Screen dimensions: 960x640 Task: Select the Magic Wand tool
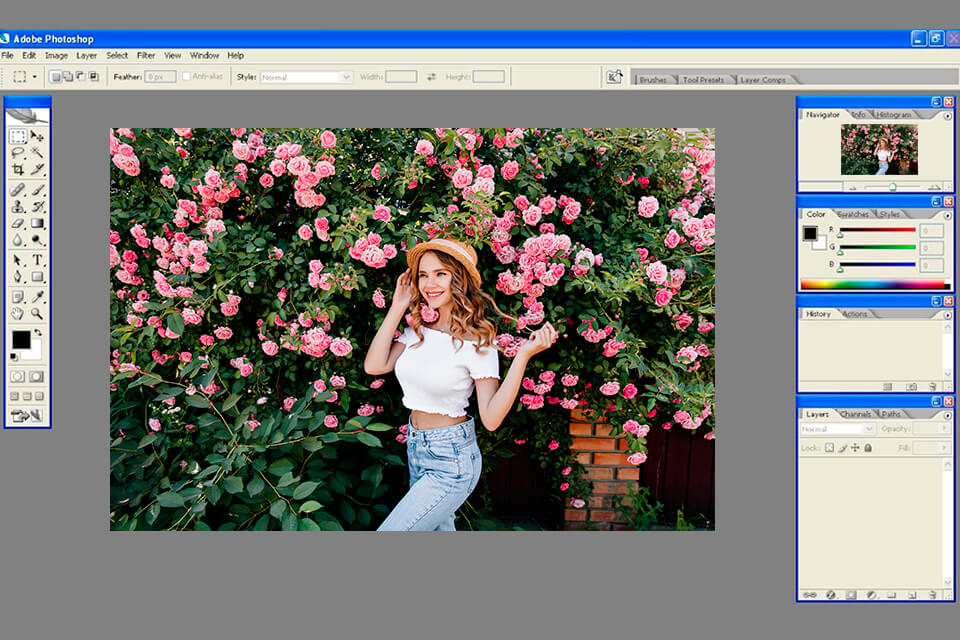pyautogui.click(x=38, y=153)
